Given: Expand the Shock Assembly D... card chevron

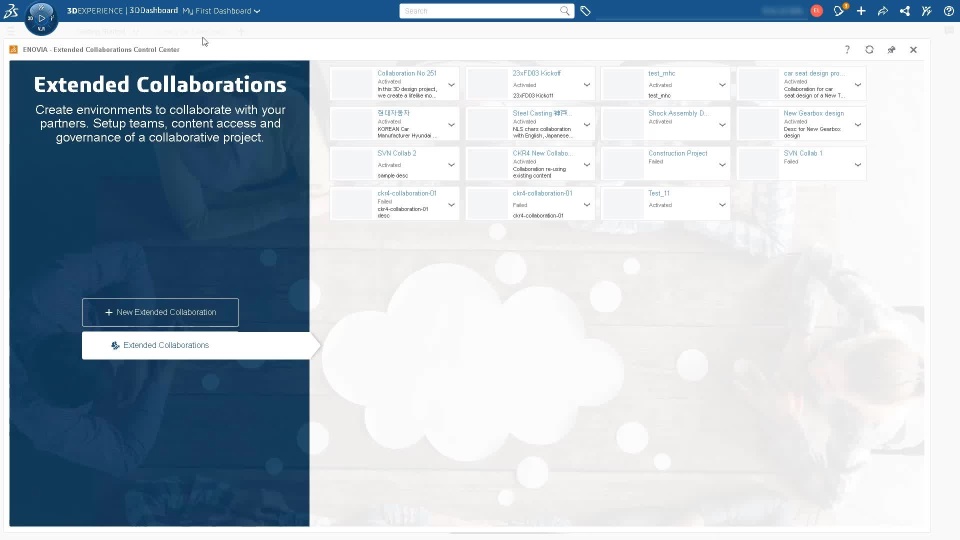Looking at the screenshot, I should 722,125.
